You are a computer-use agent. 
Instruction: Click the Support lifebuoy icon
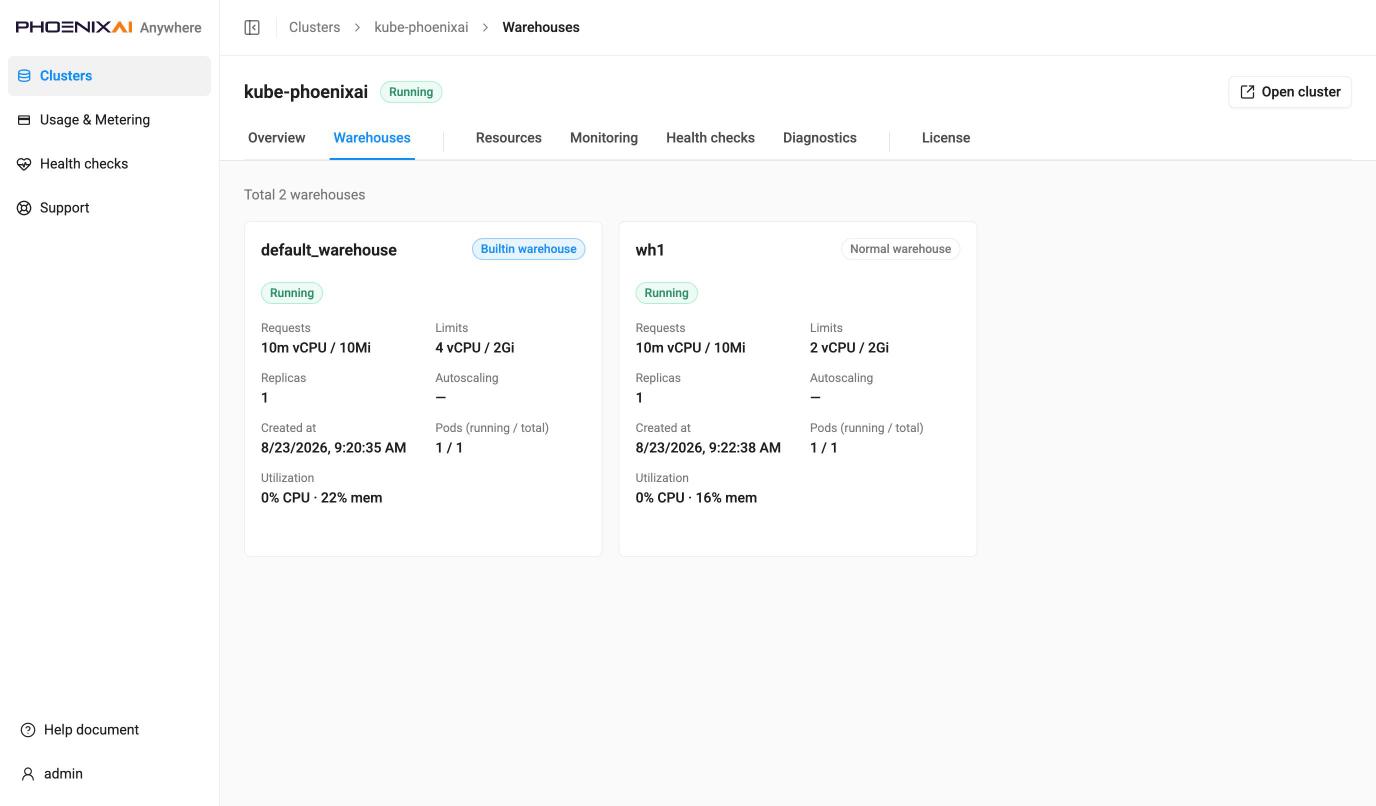[24, 208]
